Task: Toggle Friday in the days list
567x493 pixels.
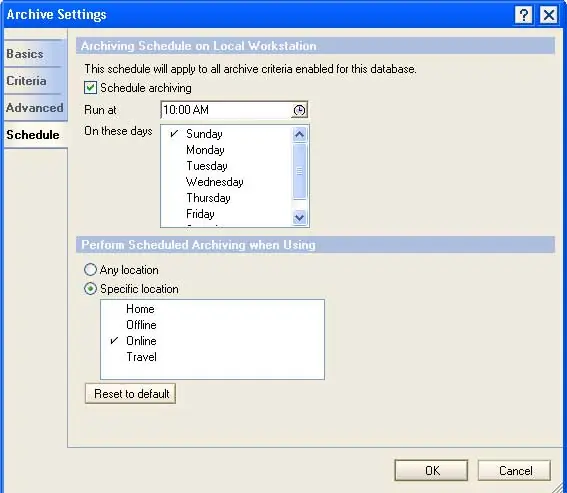Action: coord(226,213)
